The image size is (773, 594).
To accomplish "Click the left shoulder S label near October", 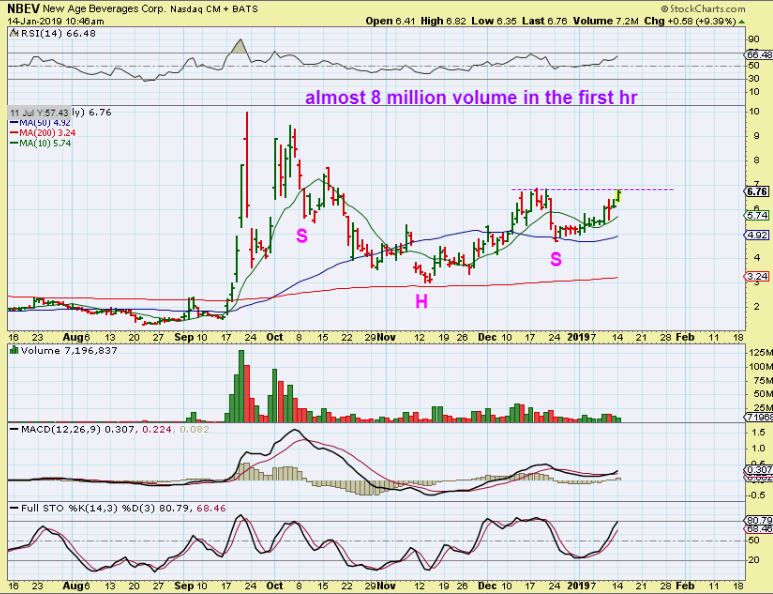I will pos(302,236).
